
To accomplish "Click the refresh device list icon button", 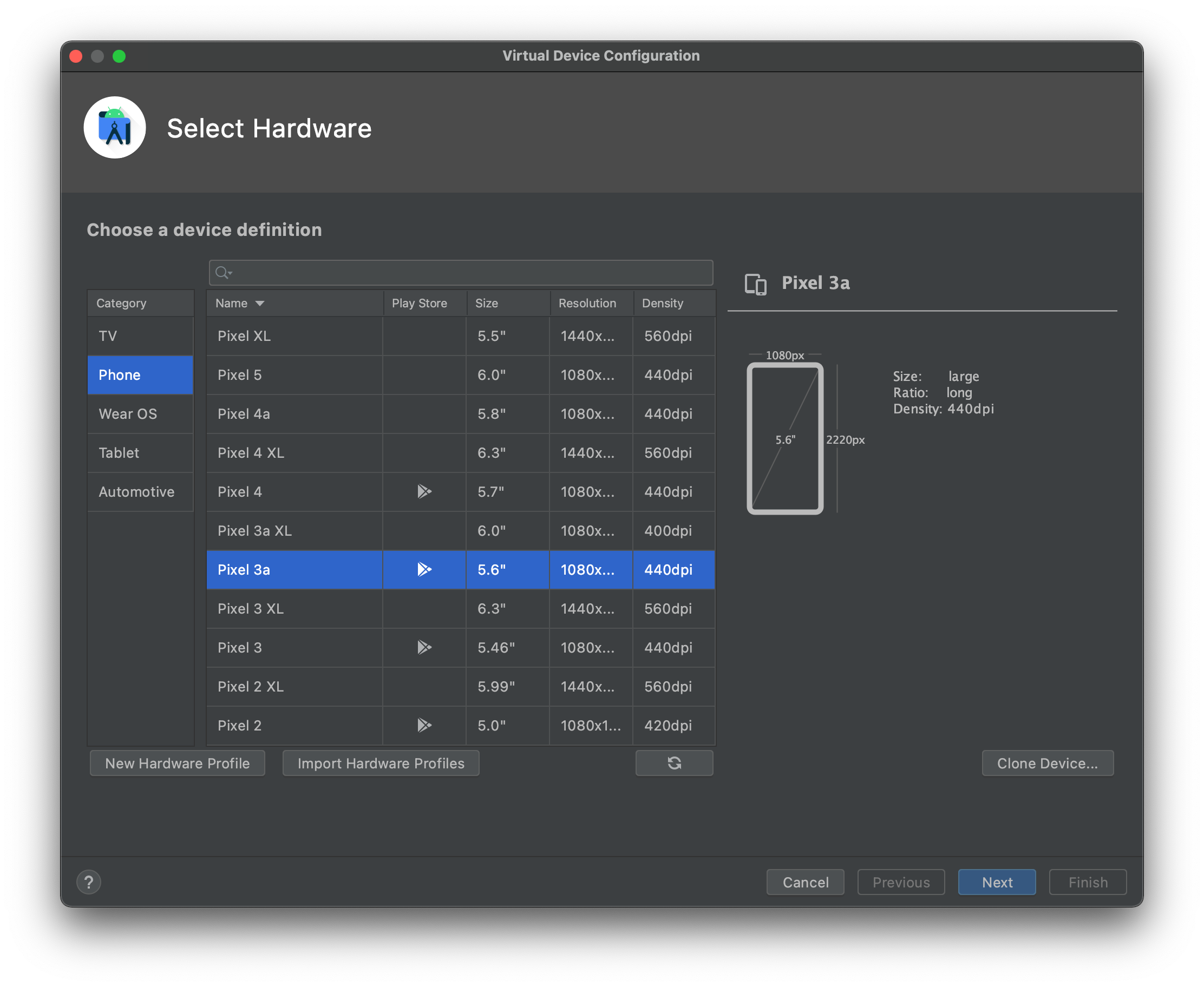I will 674,763.
